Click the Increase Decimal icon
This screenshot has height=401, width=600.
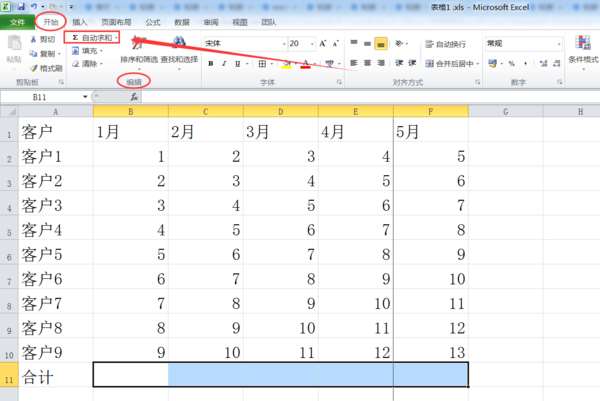coord(543,64)
